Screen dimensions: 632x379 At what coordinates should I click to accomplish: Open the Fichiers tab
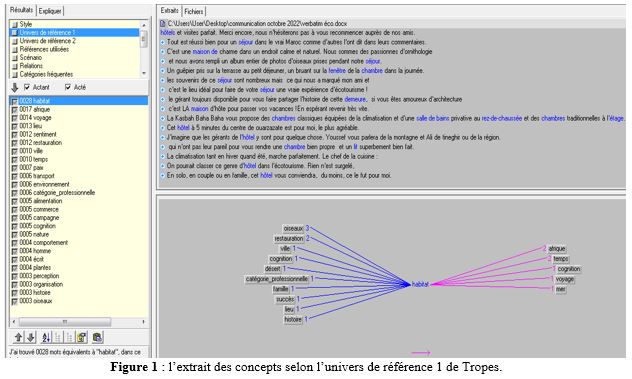(194, 12)
